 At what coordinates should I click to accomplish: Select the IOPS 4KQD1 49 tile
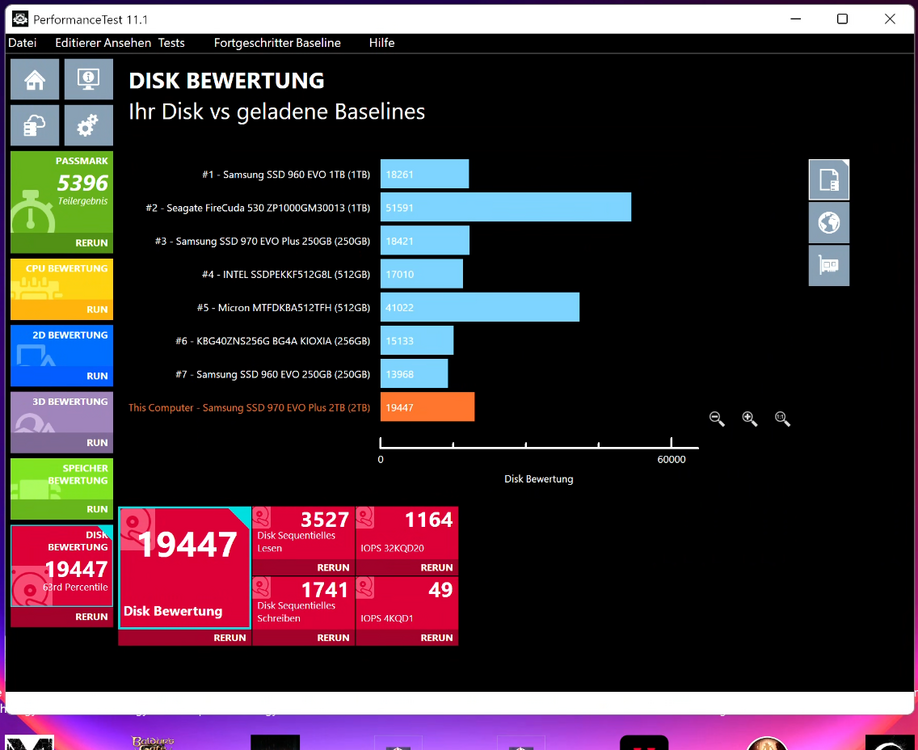[x=407, y=604]
